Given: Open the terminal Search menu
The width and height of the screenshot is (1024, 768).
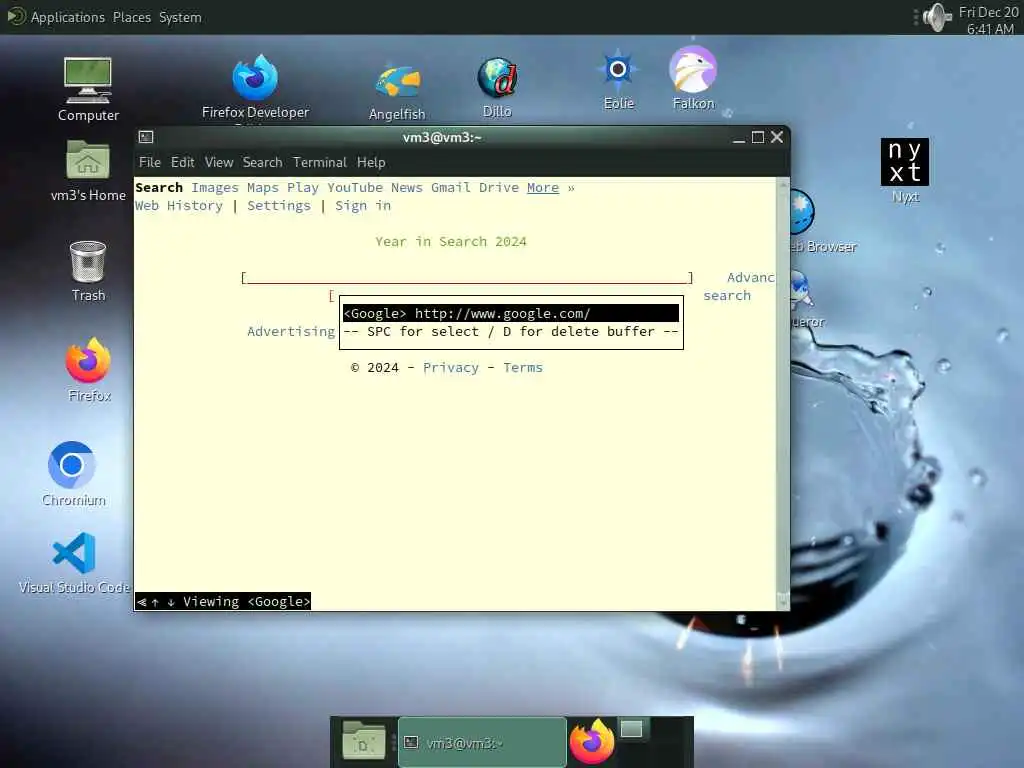Looking at the screenshot, I should pos(263,162).
